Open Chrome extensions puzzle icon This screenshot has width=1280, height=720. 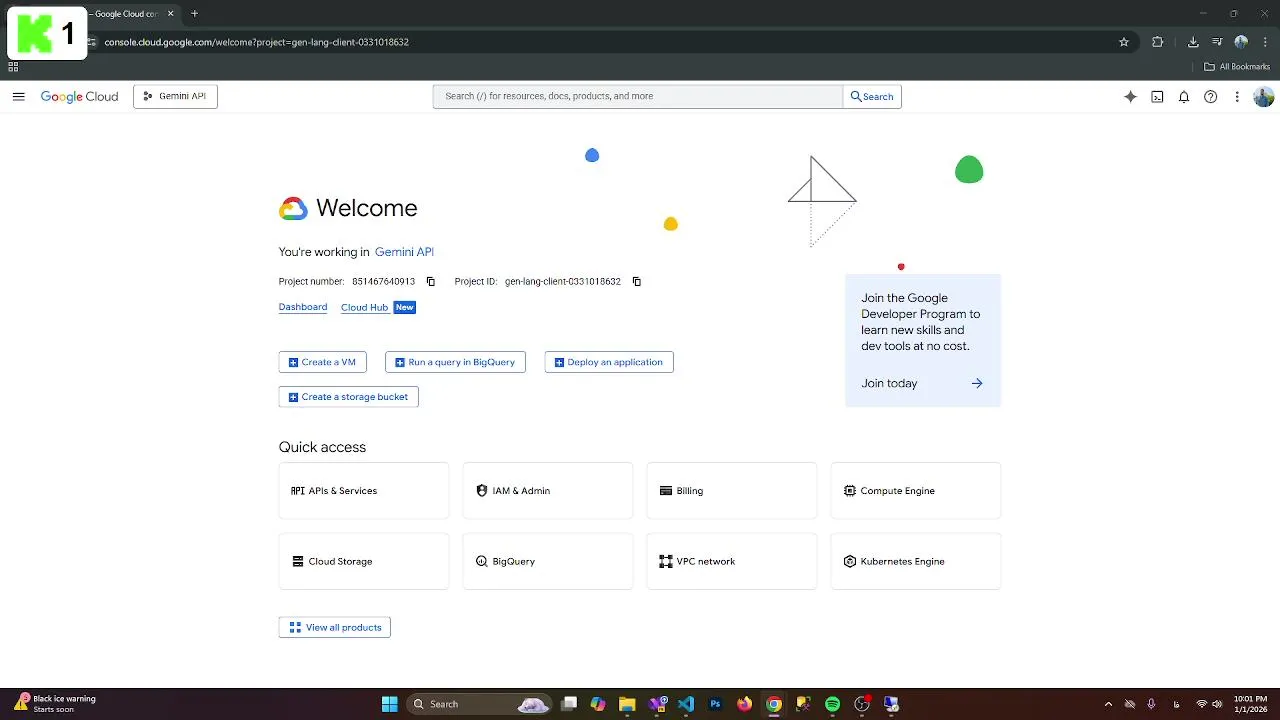(x=1158, y=42)
